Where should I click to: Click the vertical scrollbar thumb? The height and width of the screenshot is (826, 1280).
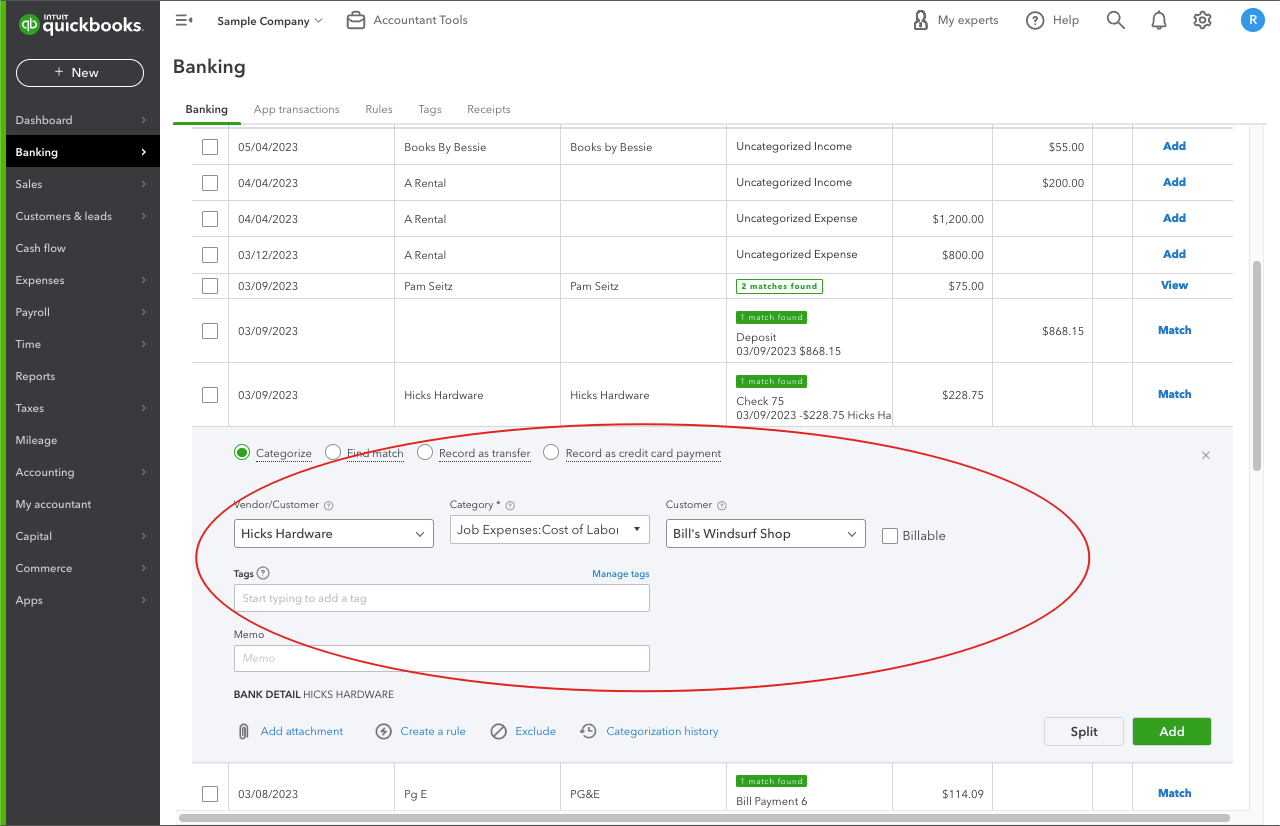(x=1257, y=367)
